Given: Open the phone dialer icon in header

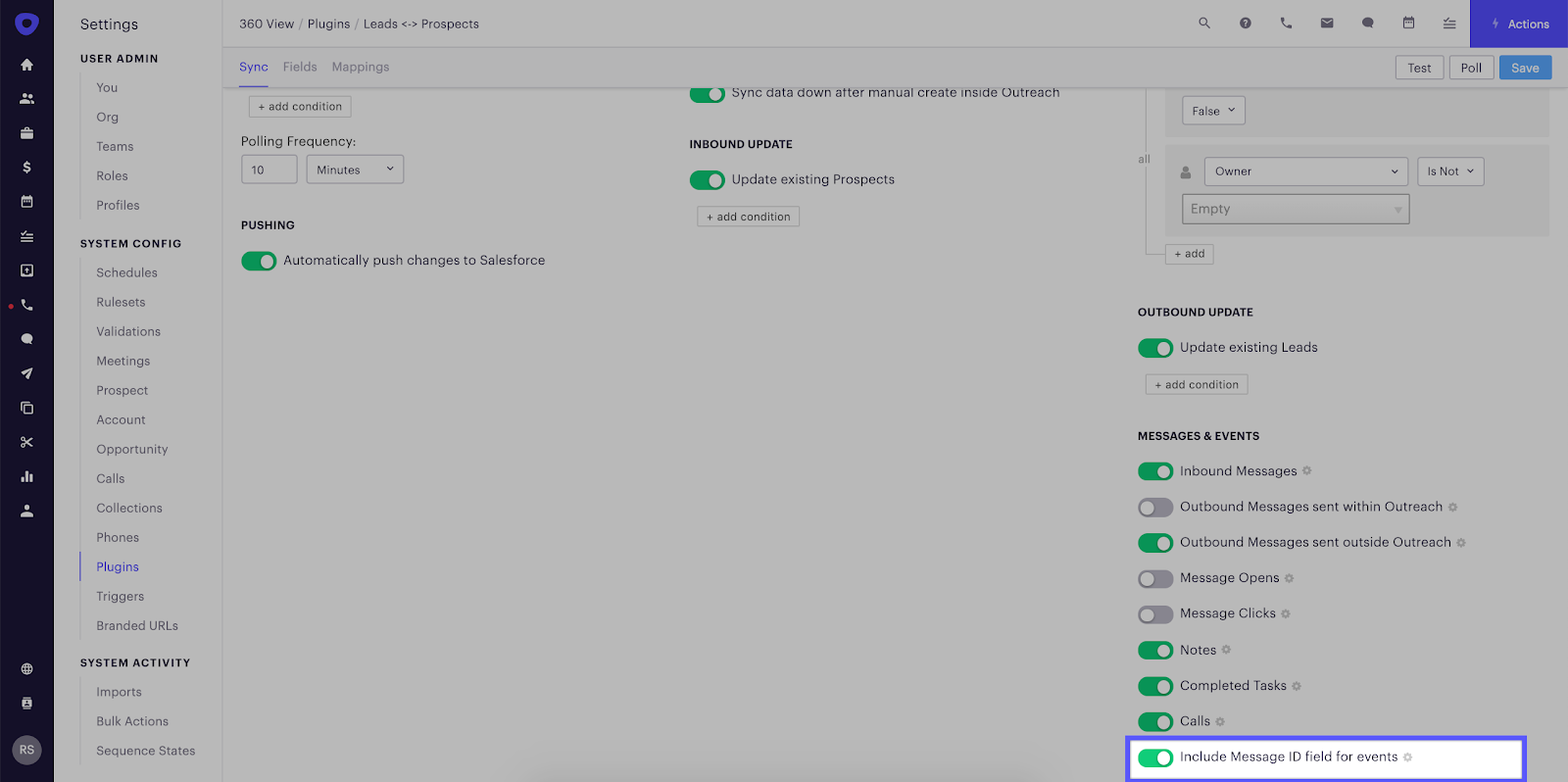Looking at the screenshot, I should pos(1286,24).
